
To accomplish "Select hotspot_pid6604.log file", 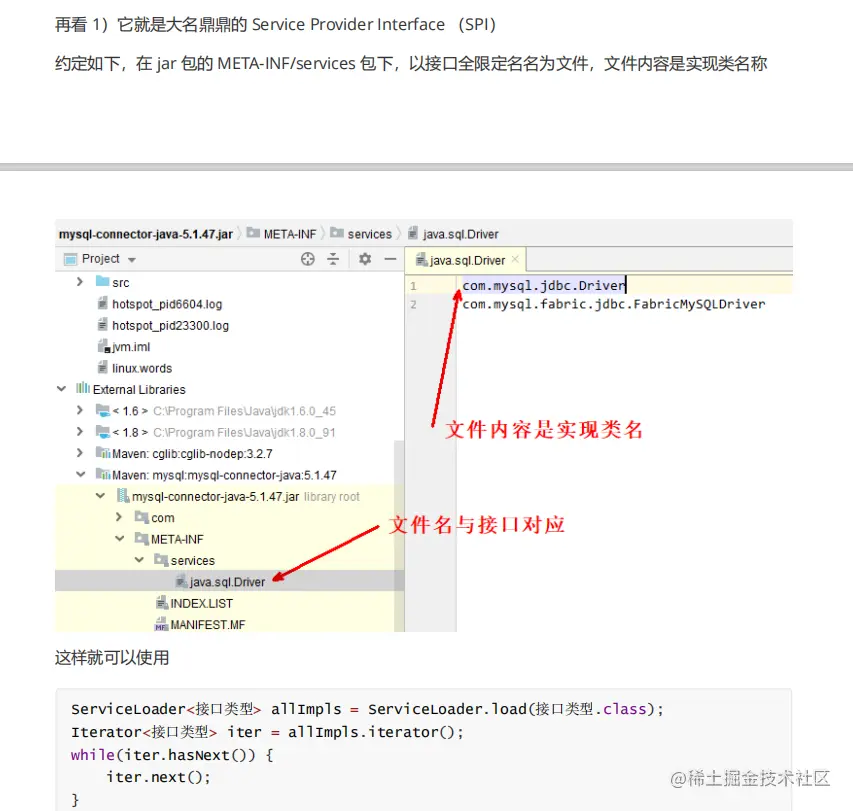I will (x=167, y=304).
